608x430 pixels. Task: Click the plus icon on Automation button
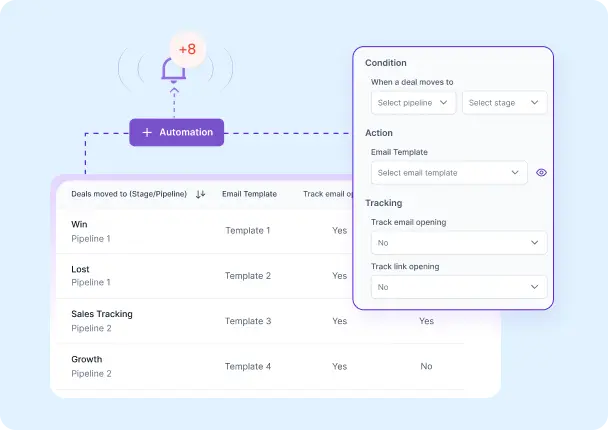(x=147, y=132)
